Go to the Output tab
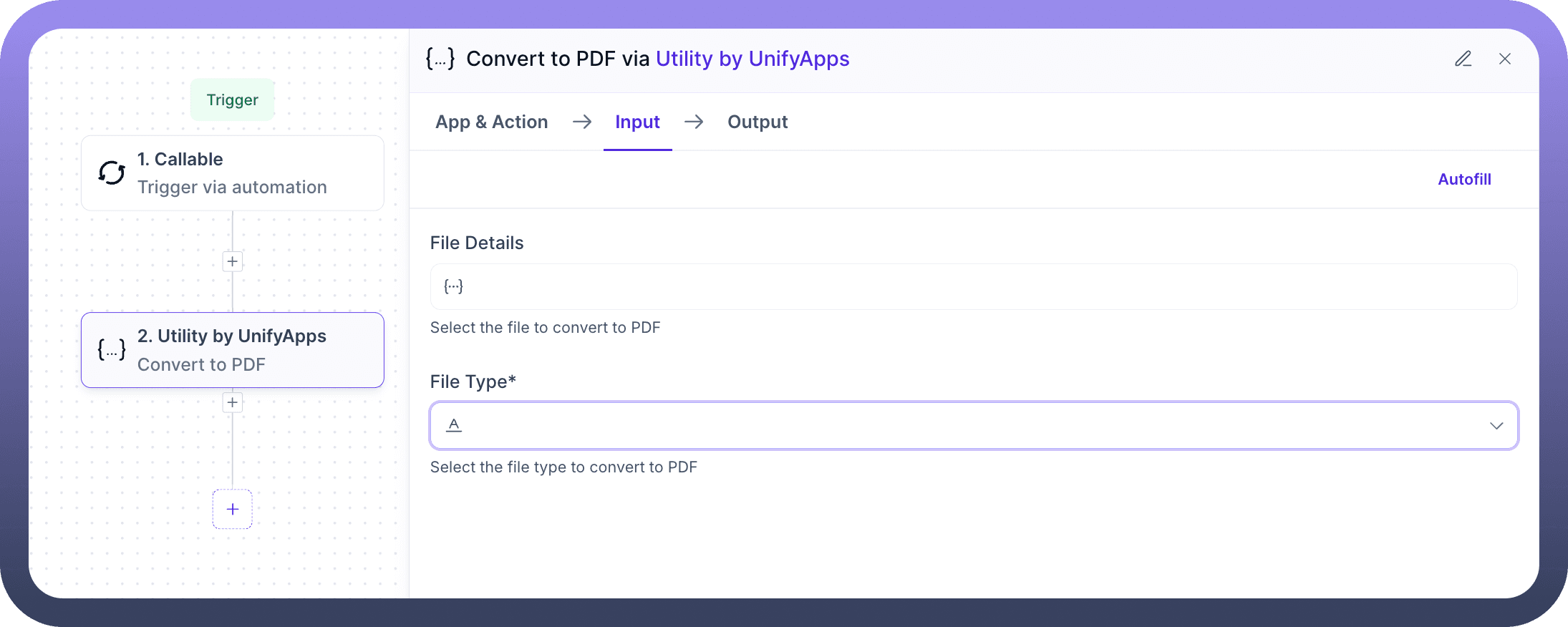Image resolution: width=1568 pixels, height=627 pixels. point(758,122)
